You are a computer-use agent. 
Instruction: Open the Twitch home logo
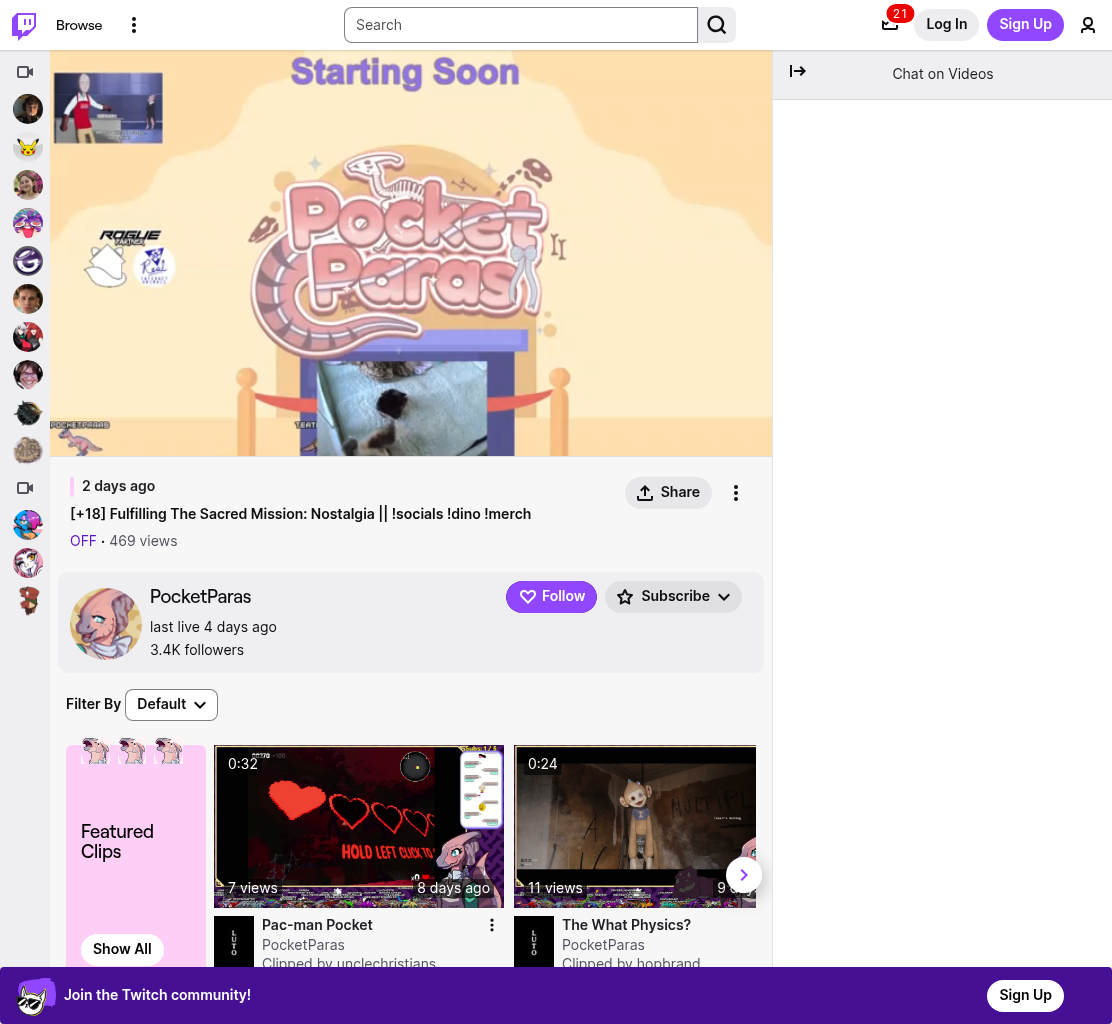(24, 25)
